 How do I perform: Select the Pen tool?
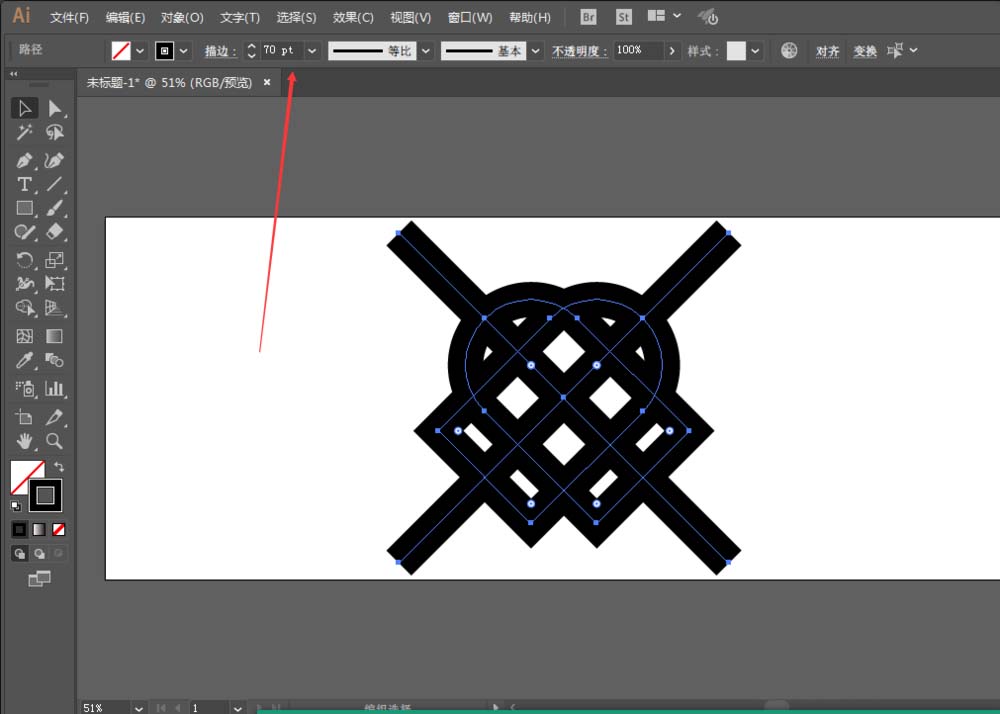tap(24, 160)
